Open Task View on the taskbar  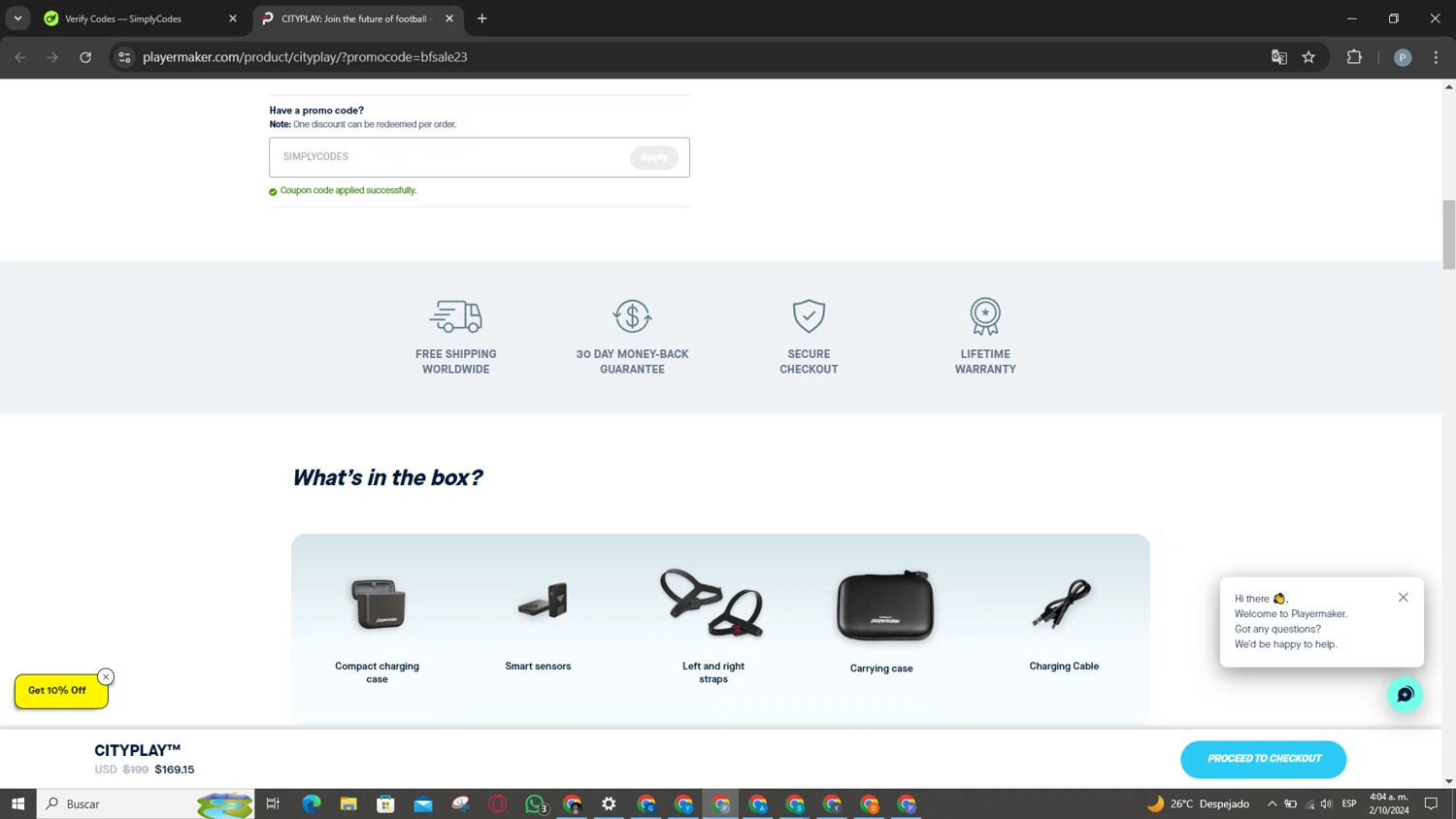pos(273,803)
